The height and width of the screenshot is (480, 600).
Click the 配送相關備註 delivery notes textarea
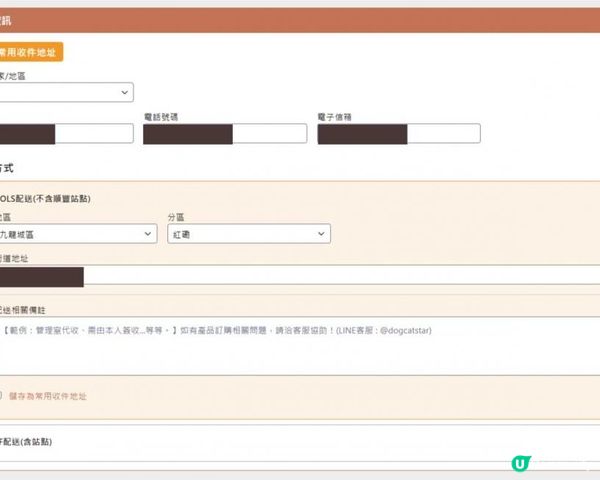(x=300, y=346)
